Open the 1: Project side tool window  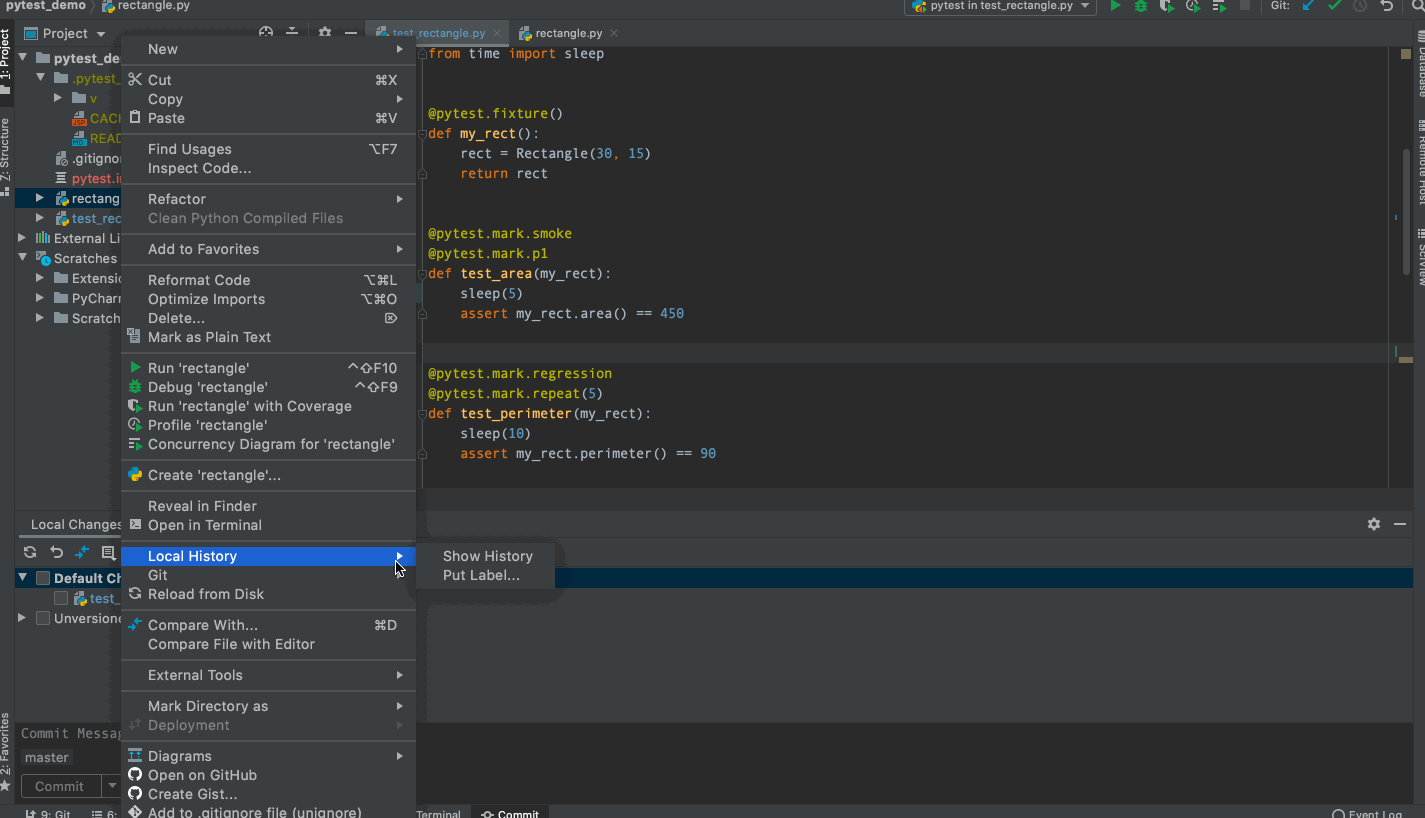(6, 62)
